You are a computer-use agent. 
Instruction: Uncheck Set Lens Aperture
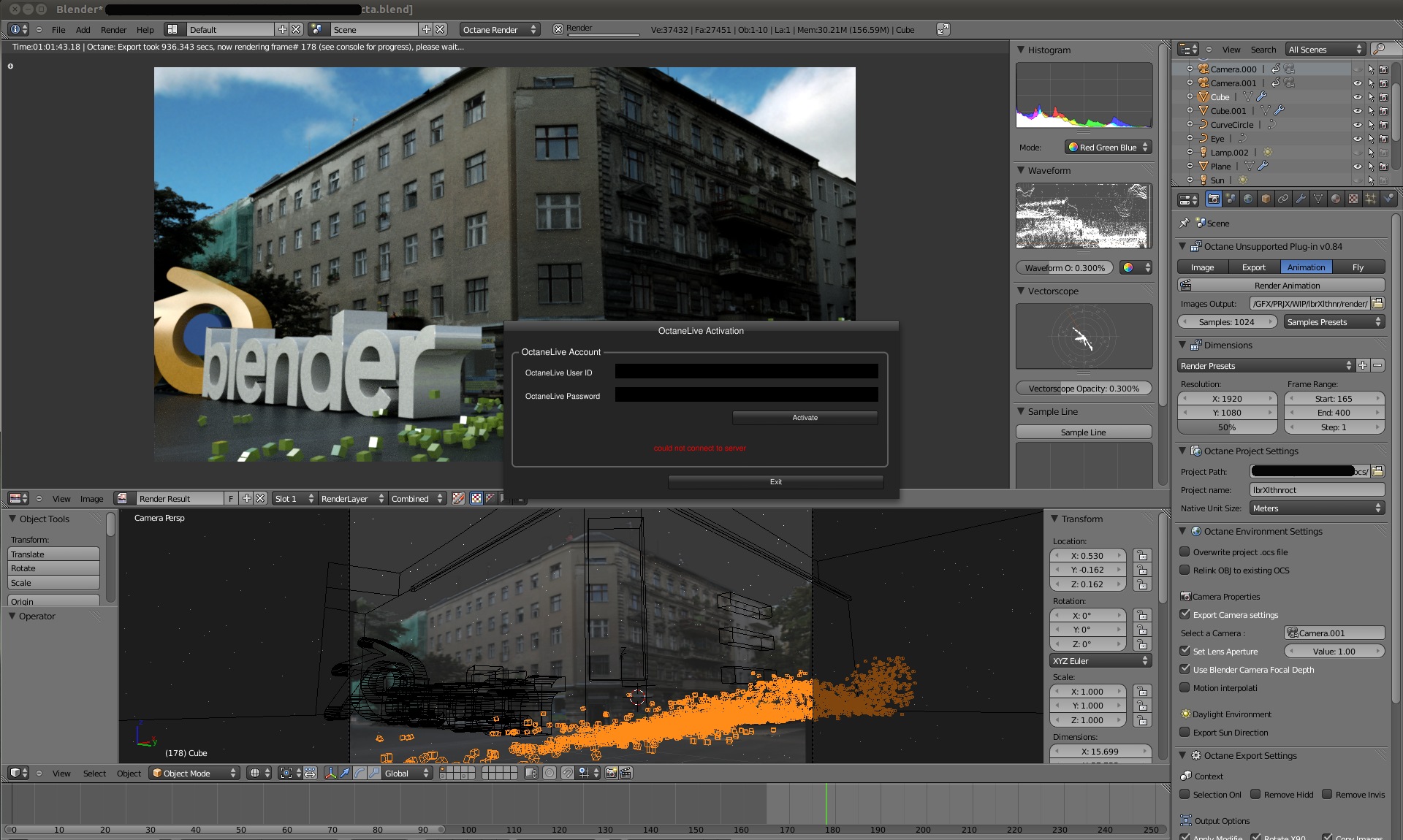[1185, 651]
